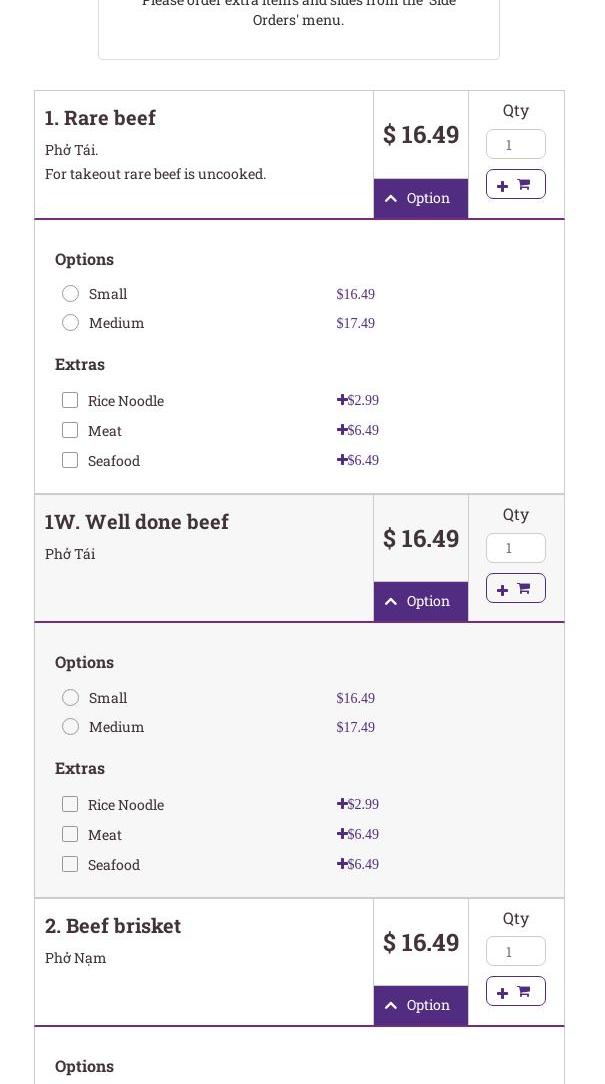Collapse the Beef brisket Option panel

(420, 1005)
